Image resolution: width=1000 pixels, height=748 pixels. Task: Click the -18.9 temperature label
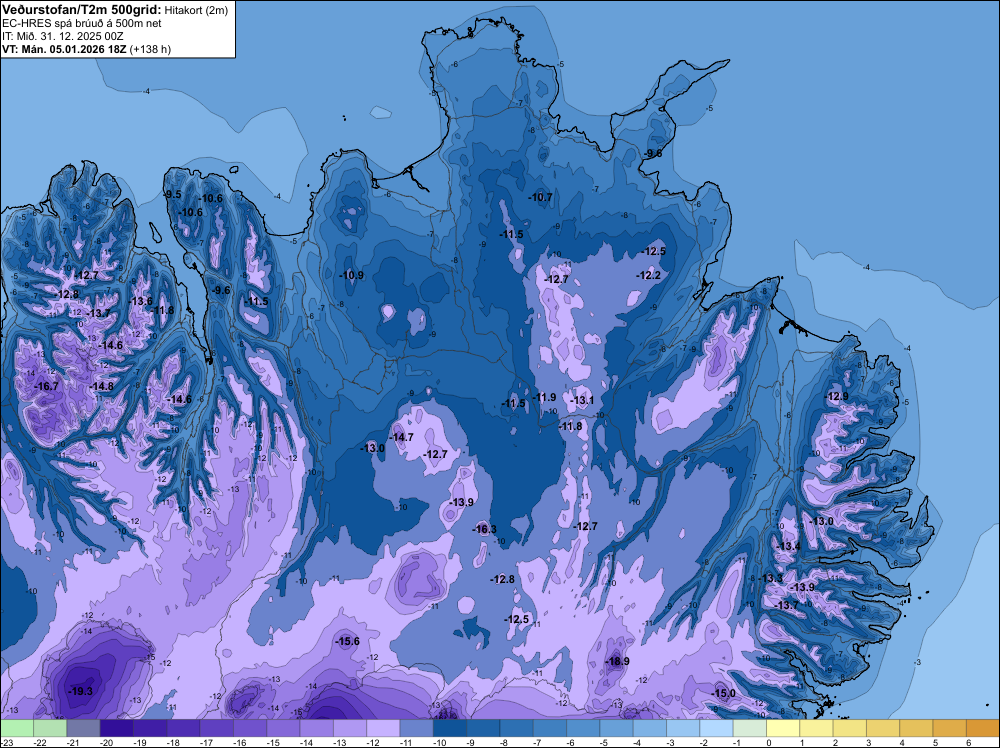pyautogui.click(x=617, y=661)
